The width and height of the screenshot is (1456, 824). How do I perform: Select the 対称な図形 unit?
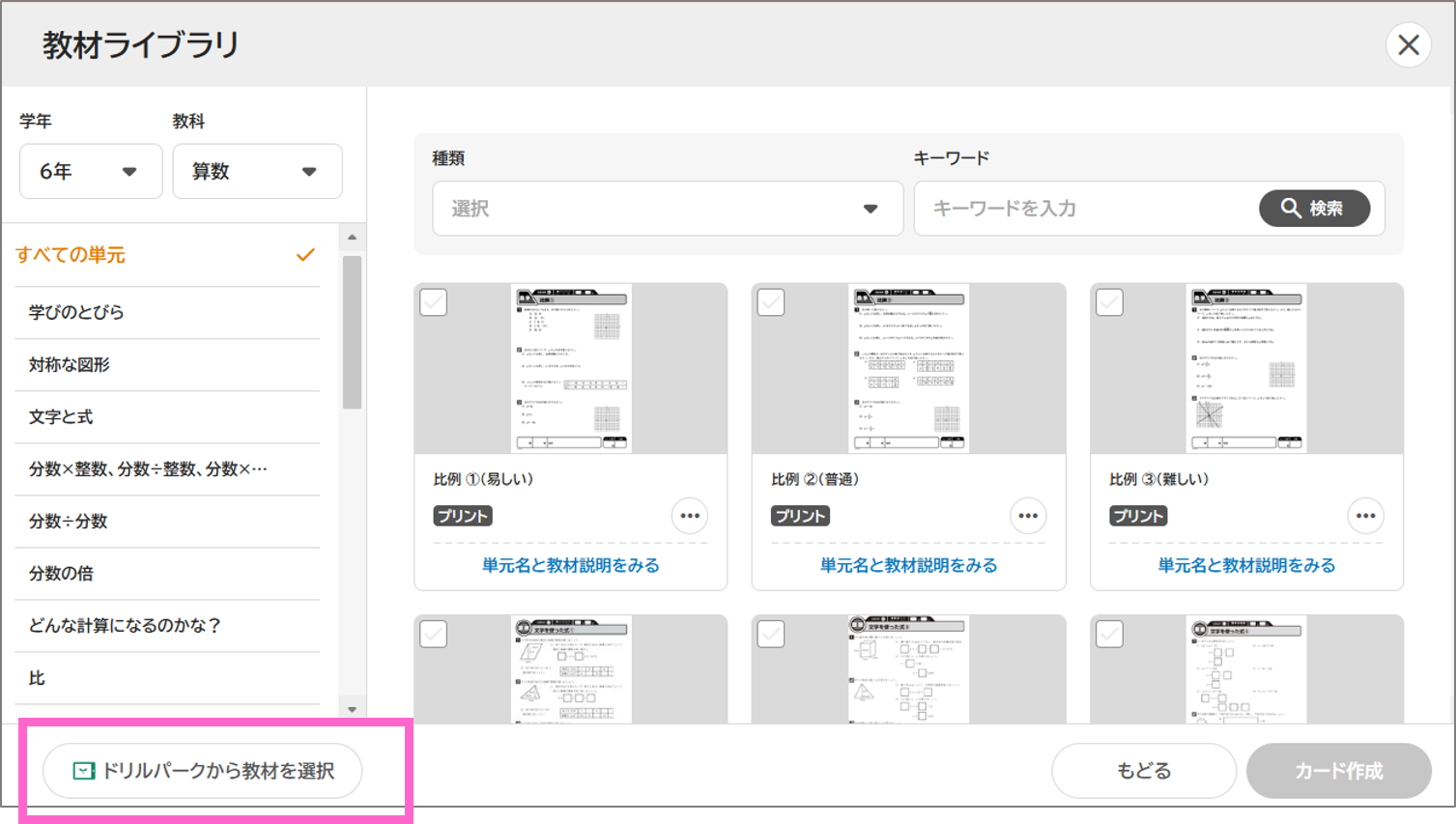pyautogui.click(x=167, y=364)
